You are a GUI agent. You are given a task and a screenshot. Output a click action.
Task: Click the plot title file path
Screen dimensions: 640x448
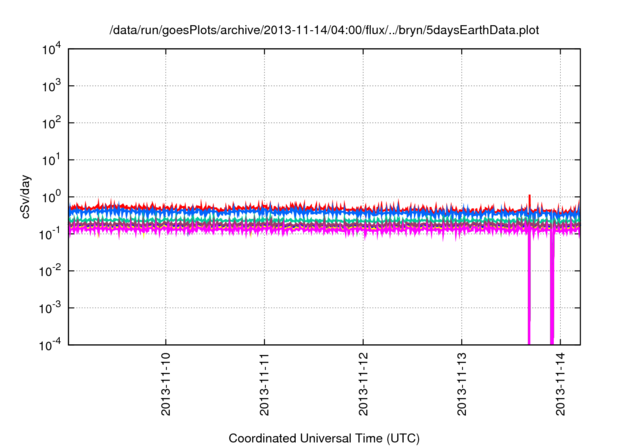click(x=324, y=30)
